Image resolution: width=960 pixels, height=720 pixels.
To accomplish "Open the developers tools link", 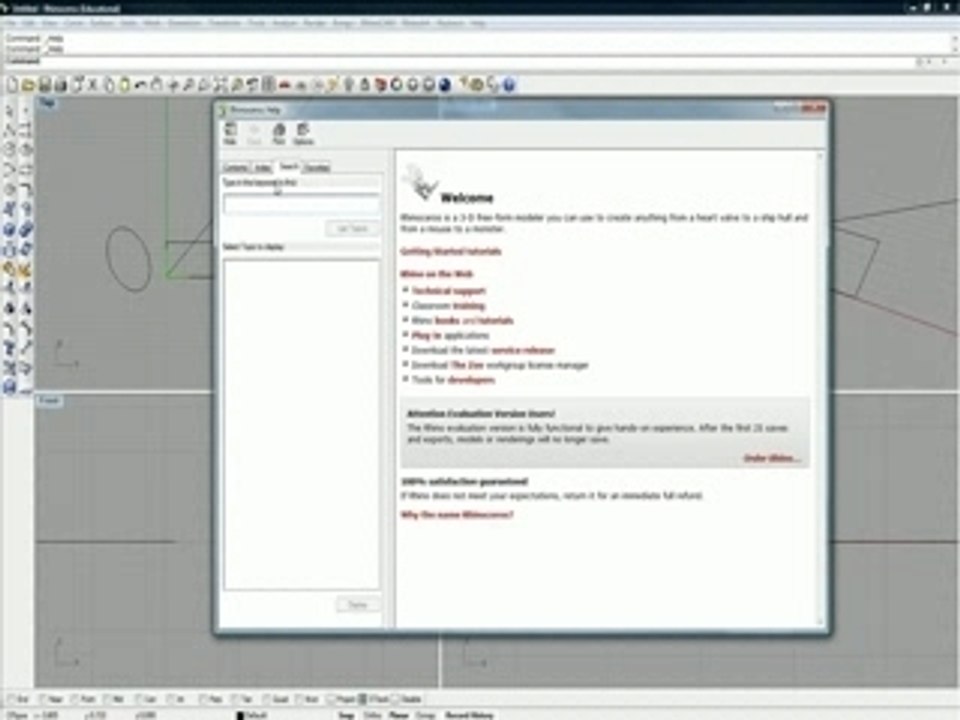I will click(471, 380).
